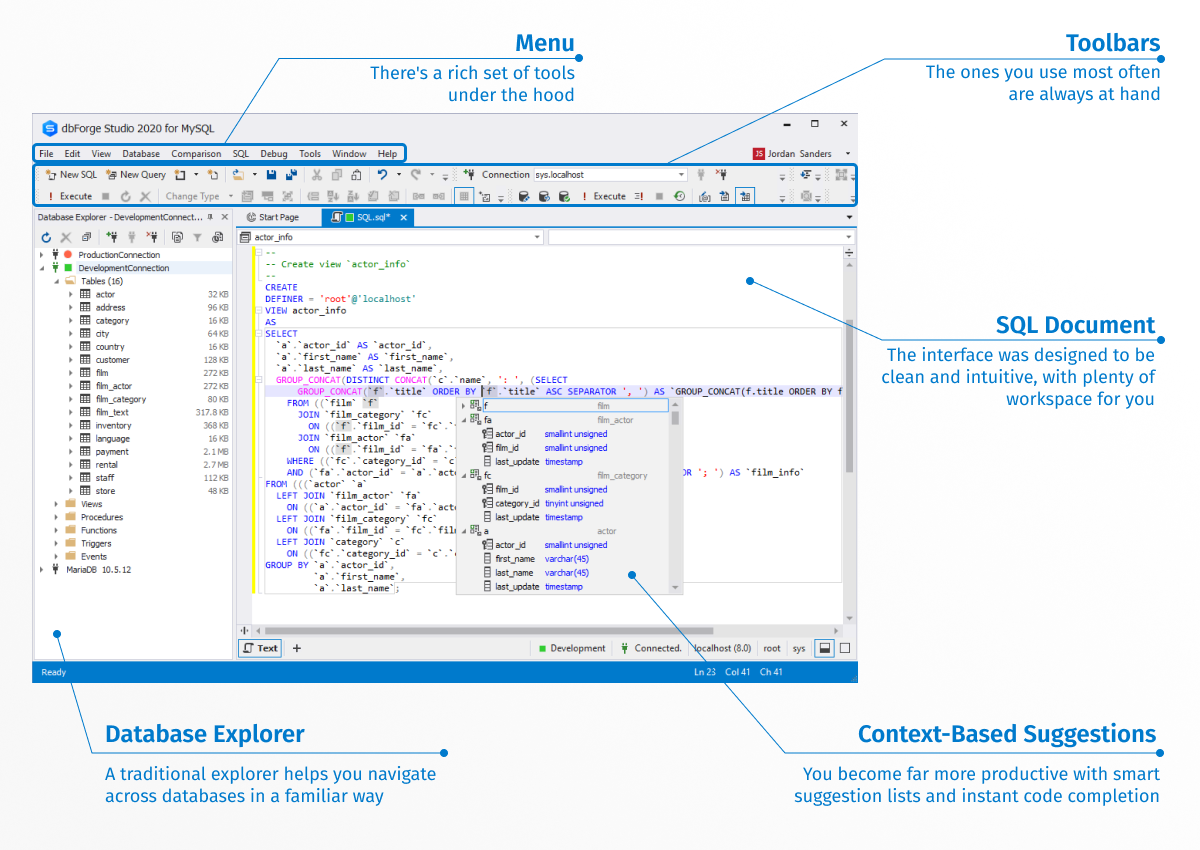
Task: Expand the MariaDB 10.5.12 node
Action: [x=41, y=569]
